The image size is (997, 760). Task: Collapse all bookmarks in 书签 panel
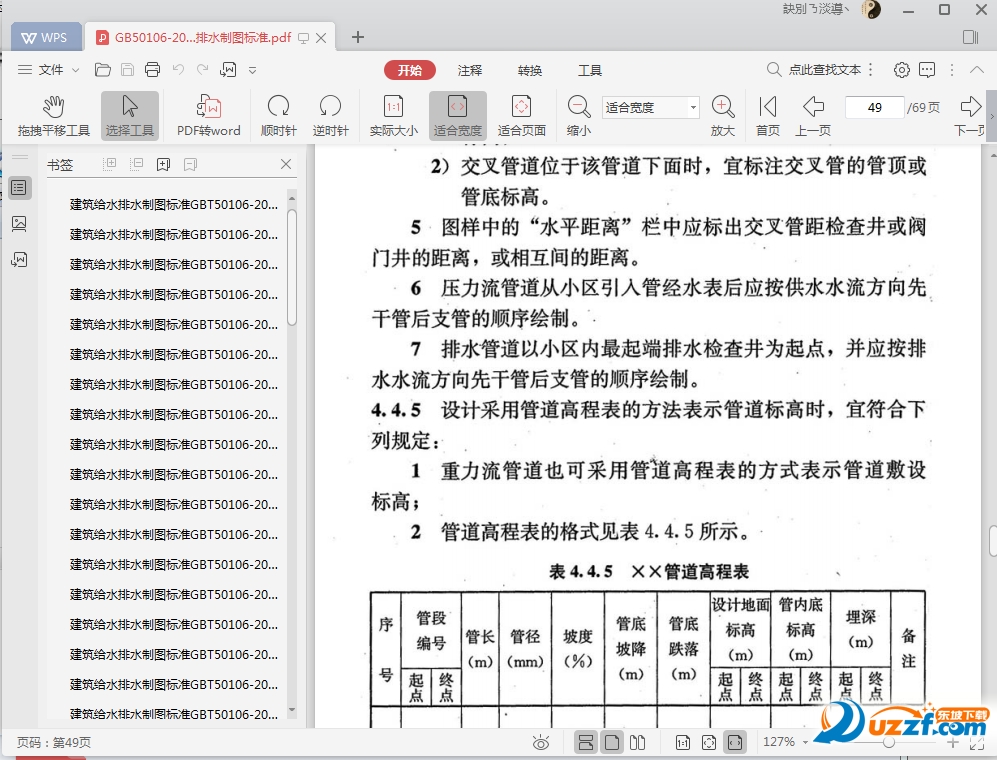click(x=136, y=165)
